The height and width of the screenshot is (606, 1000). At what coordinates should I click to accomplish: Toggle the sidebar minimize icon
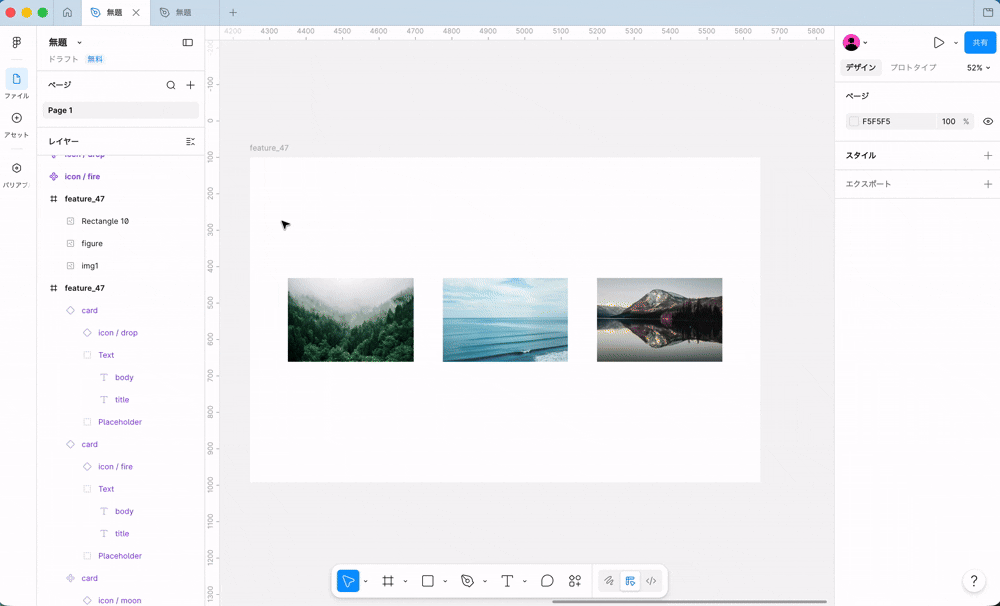coord(188,43)
